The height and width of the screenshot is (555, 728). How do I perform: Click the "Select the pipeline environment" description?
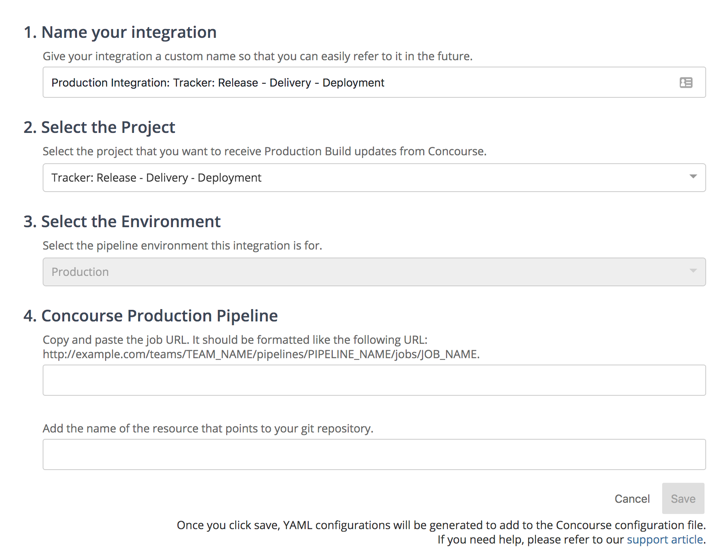pyautogui.click(x=182, y=246)
